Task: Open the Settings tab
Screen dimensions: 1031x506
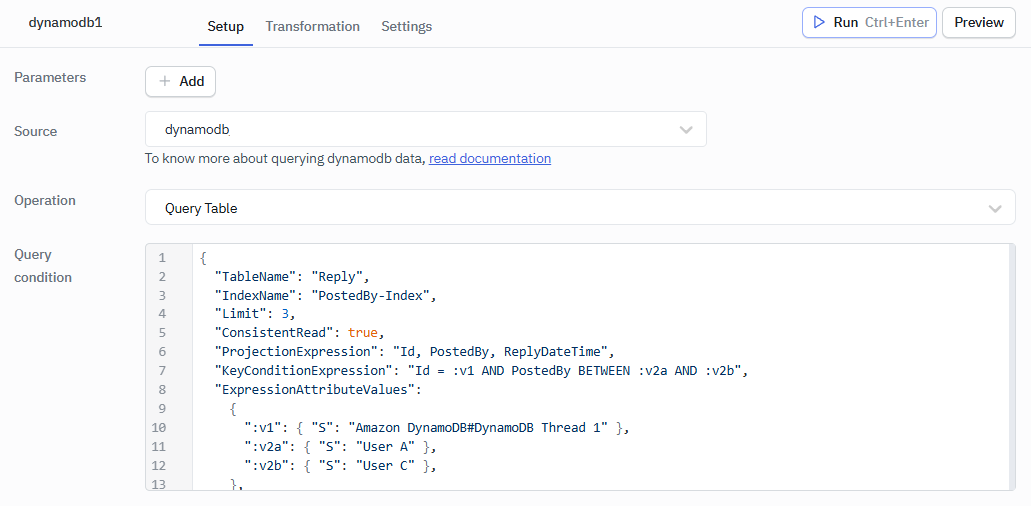Action: pos(406,26)
